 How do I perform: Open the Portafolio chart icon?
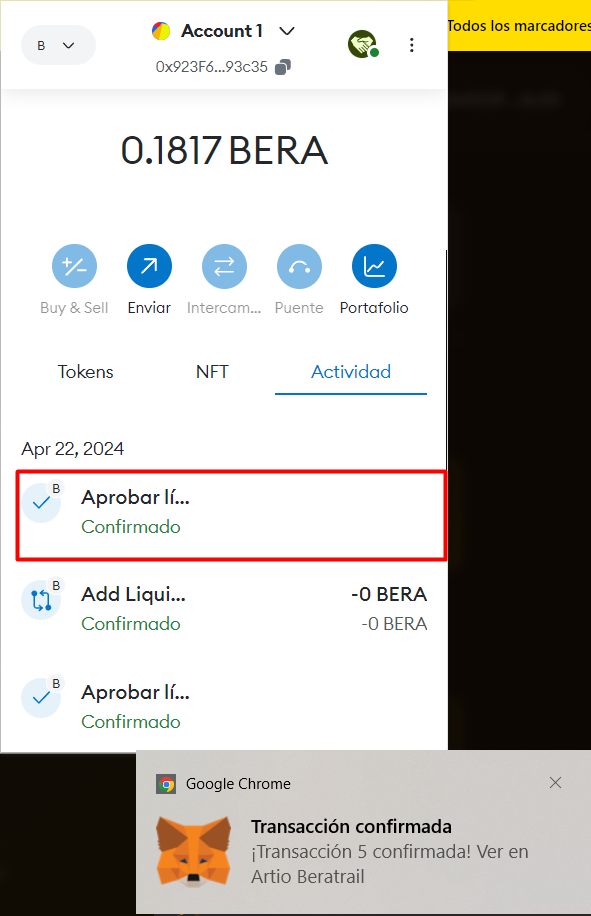(x=374, y=266)
